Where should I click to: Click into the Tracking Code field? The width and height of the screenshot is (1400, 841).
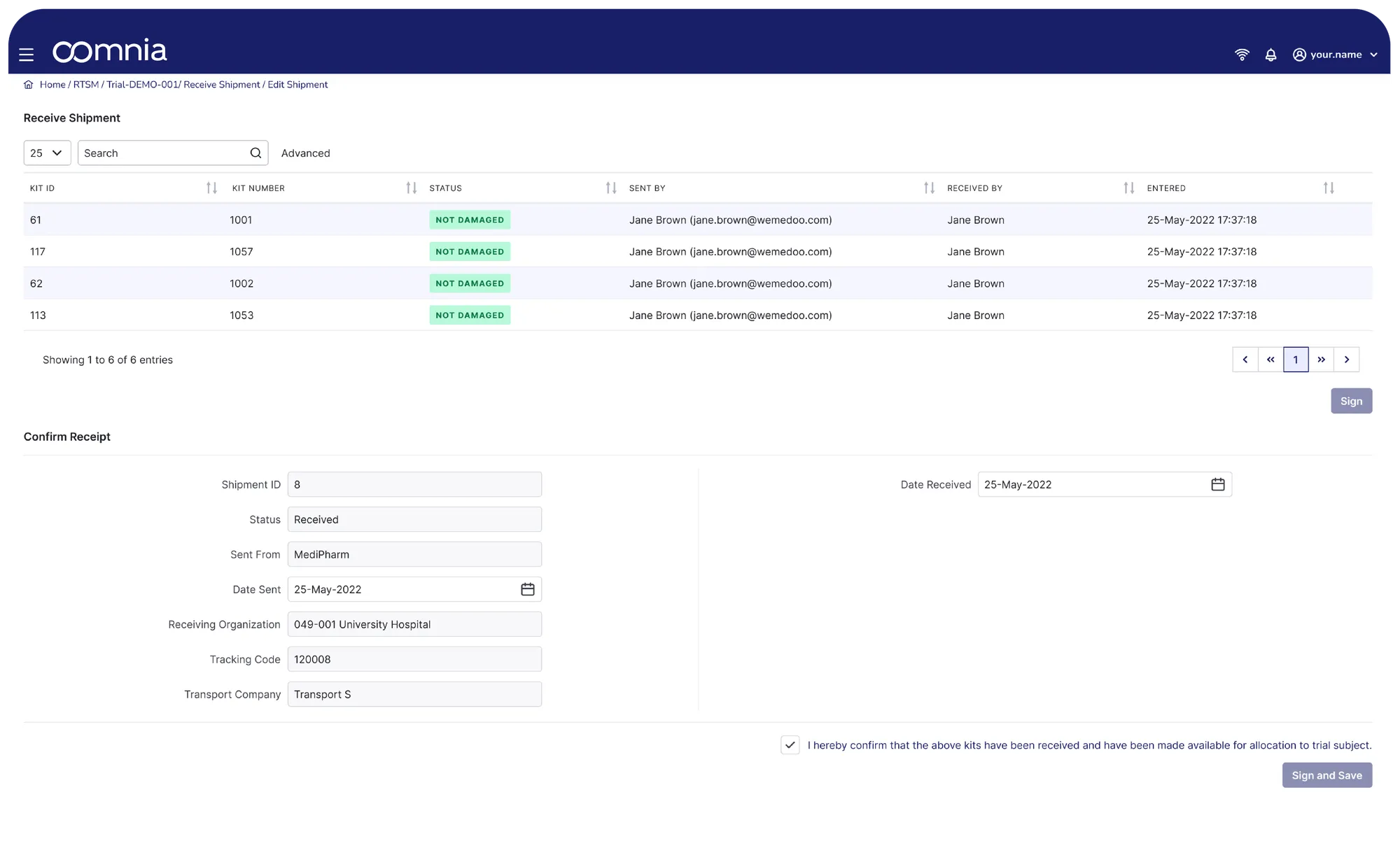(x=414, y=659)
